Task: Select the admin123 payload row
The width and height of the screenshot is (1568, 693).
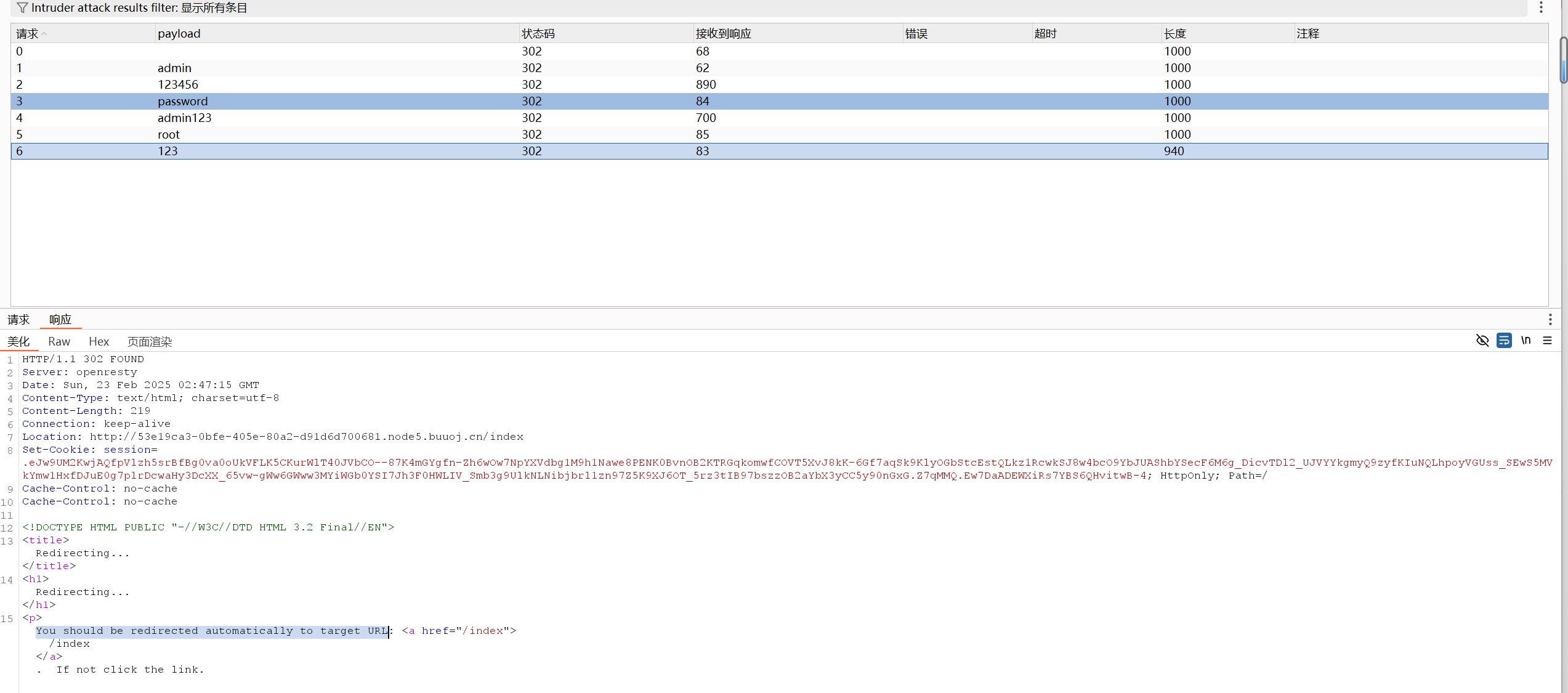Action: pyautogui.click(x=184, y=118)
